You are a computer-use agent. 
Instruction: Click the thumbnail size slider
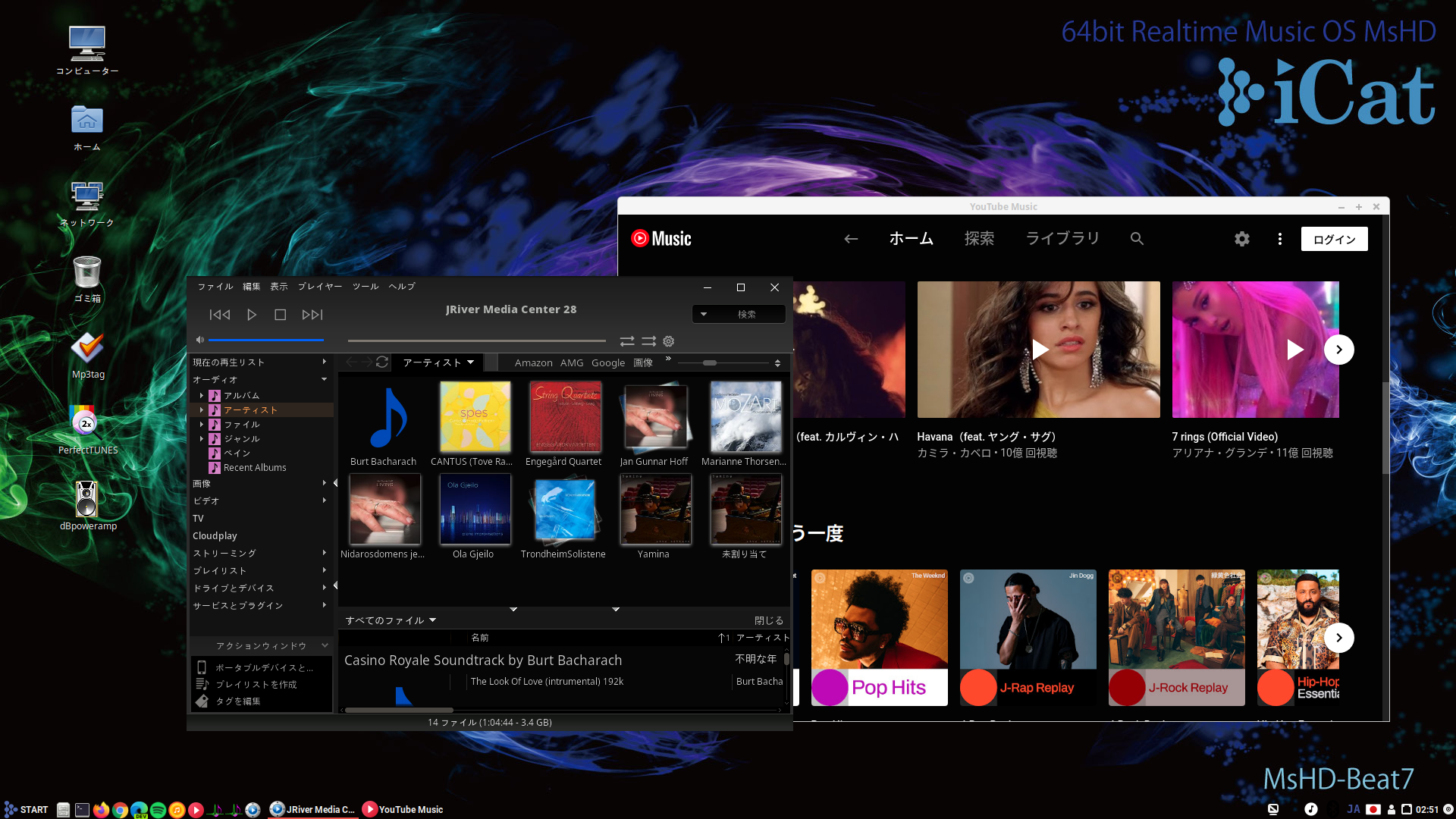click(x=710, y=363)
